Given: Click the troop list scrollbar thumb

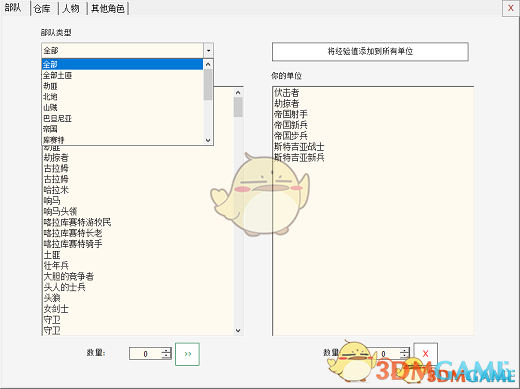Looking at the screenshot, I should (238, 107).
